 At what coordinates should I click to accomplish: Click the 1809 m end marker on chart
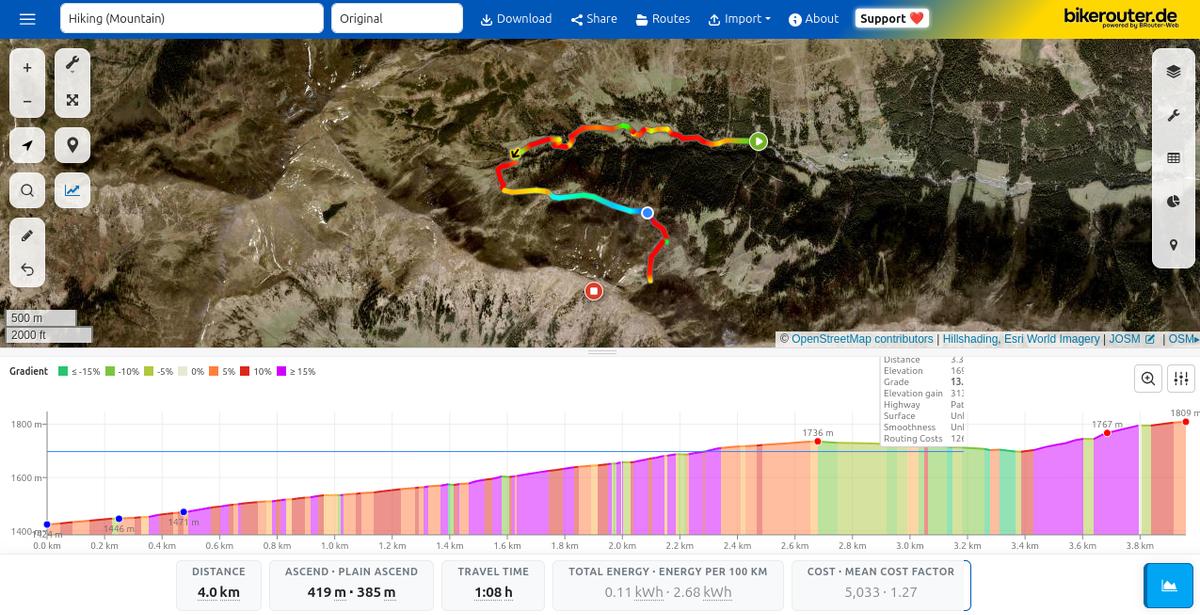pyautogui.click(x=1186, y=422)
